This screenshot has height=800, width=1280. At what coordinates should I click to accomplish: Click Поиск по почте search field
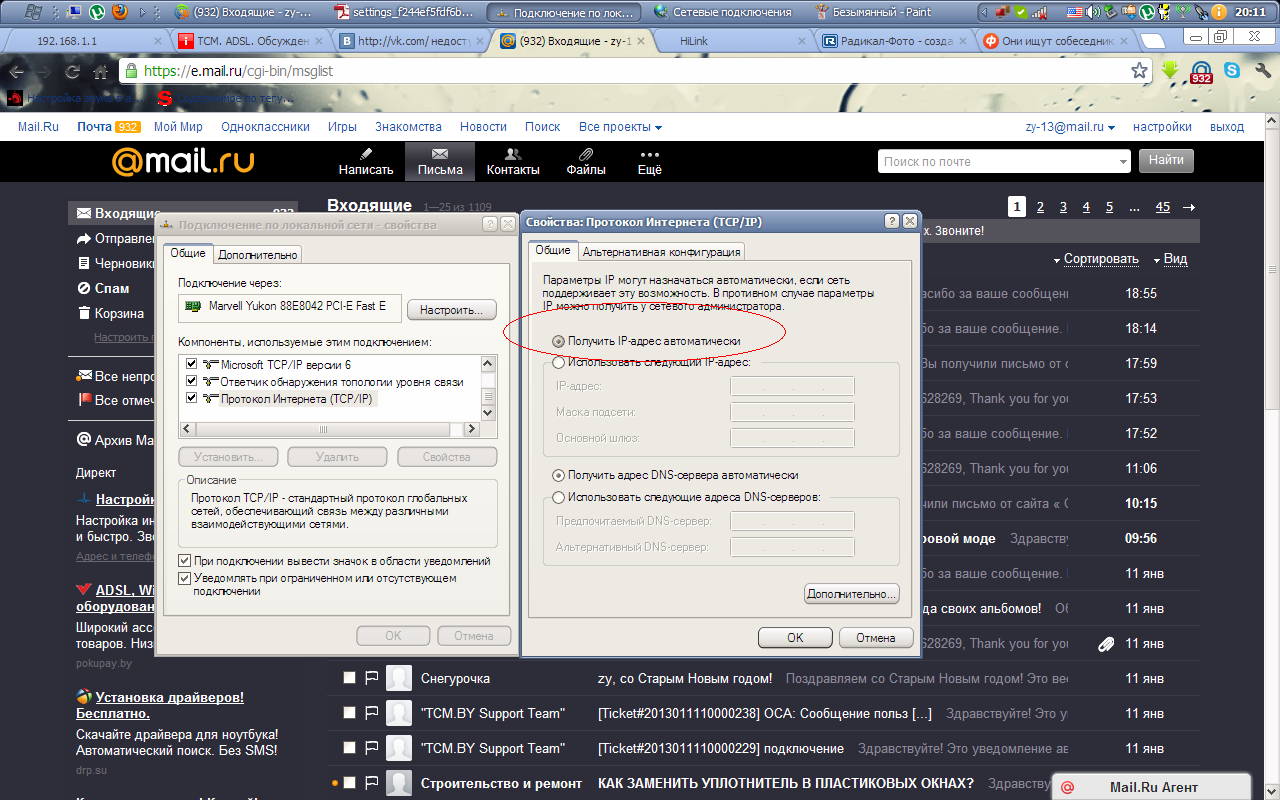click(x=1005, y=161)
